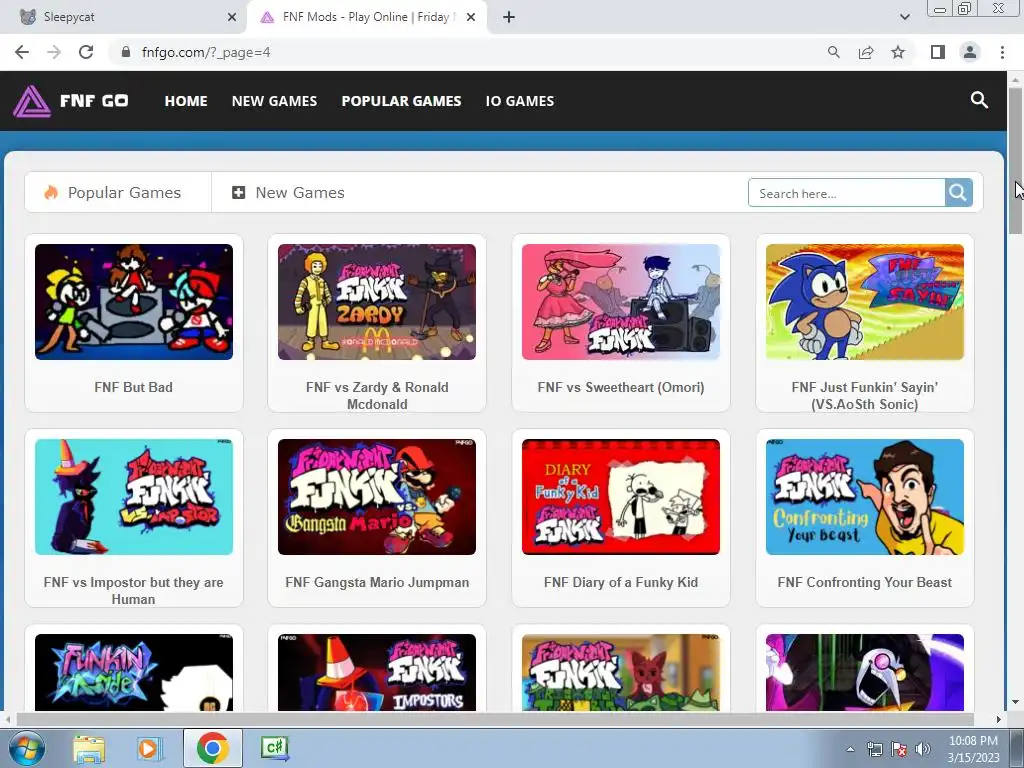Close the Sleepycat tab
This screenshot has width=1024, height=768.
(232, 18)
